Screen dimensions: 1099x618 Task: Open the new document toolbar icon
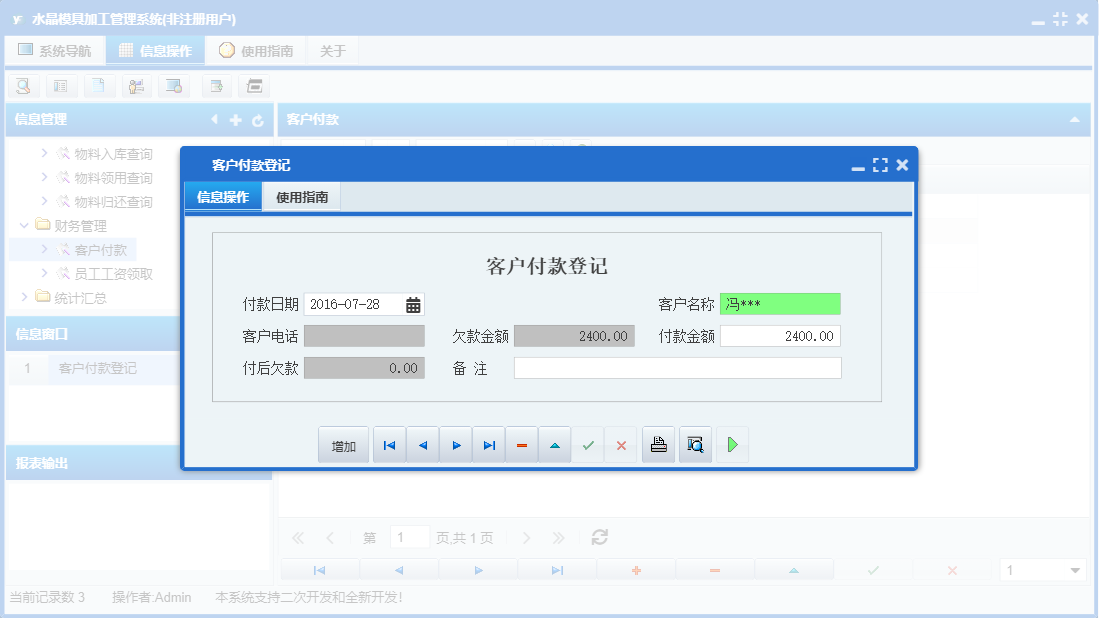[99, 86]
